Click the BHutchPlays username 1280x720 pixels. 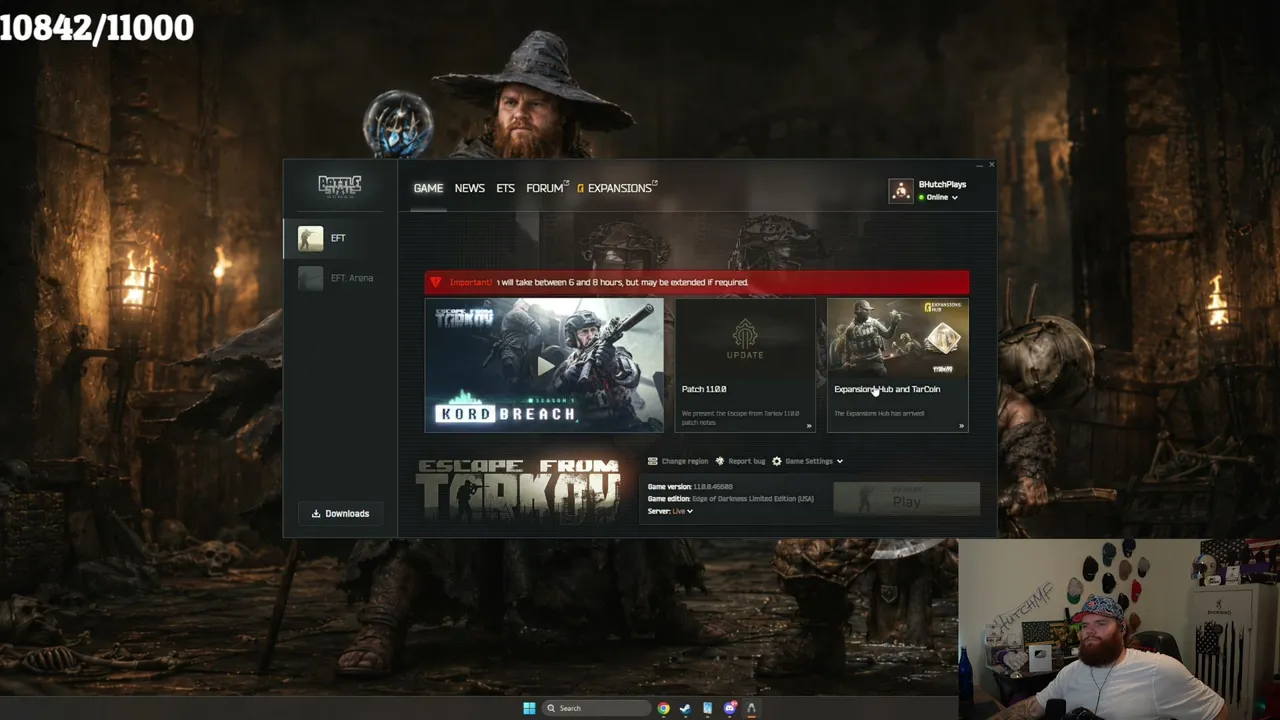pyautogui.click(x=942, y=185)
